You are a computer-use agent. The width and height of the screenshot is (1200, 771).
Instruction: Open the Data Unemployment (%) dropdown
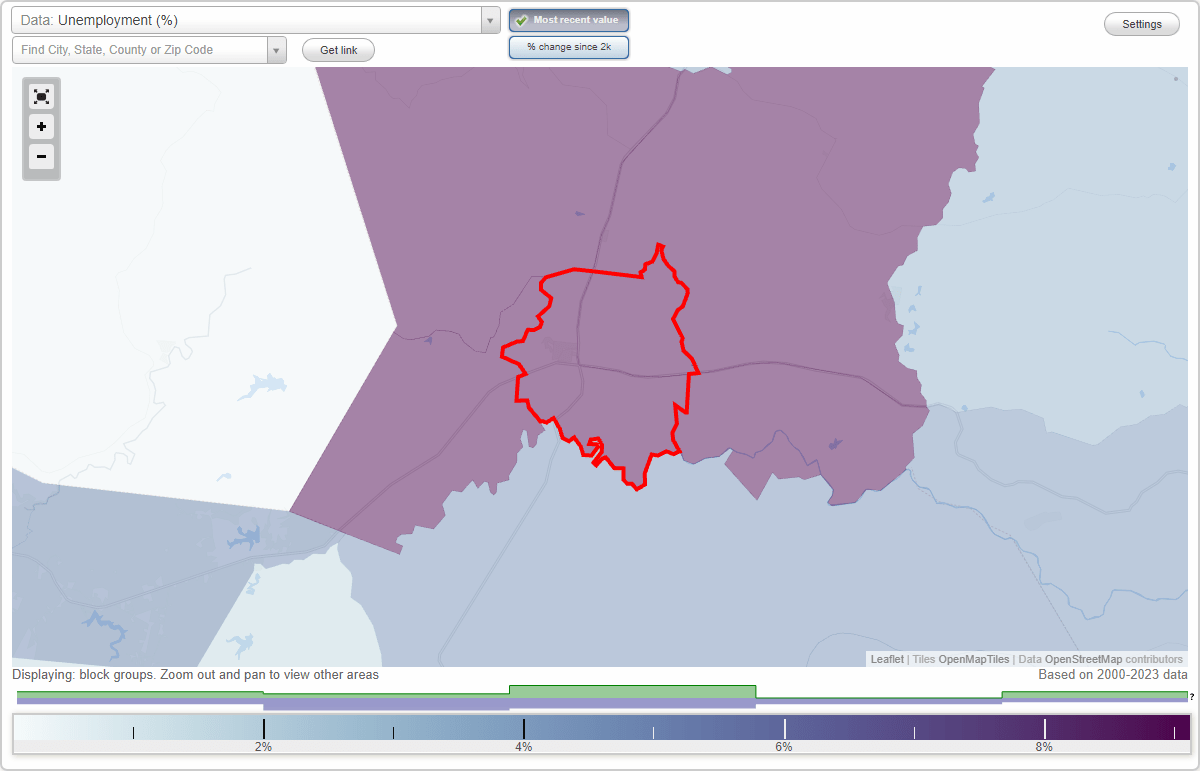click(256, 20)
